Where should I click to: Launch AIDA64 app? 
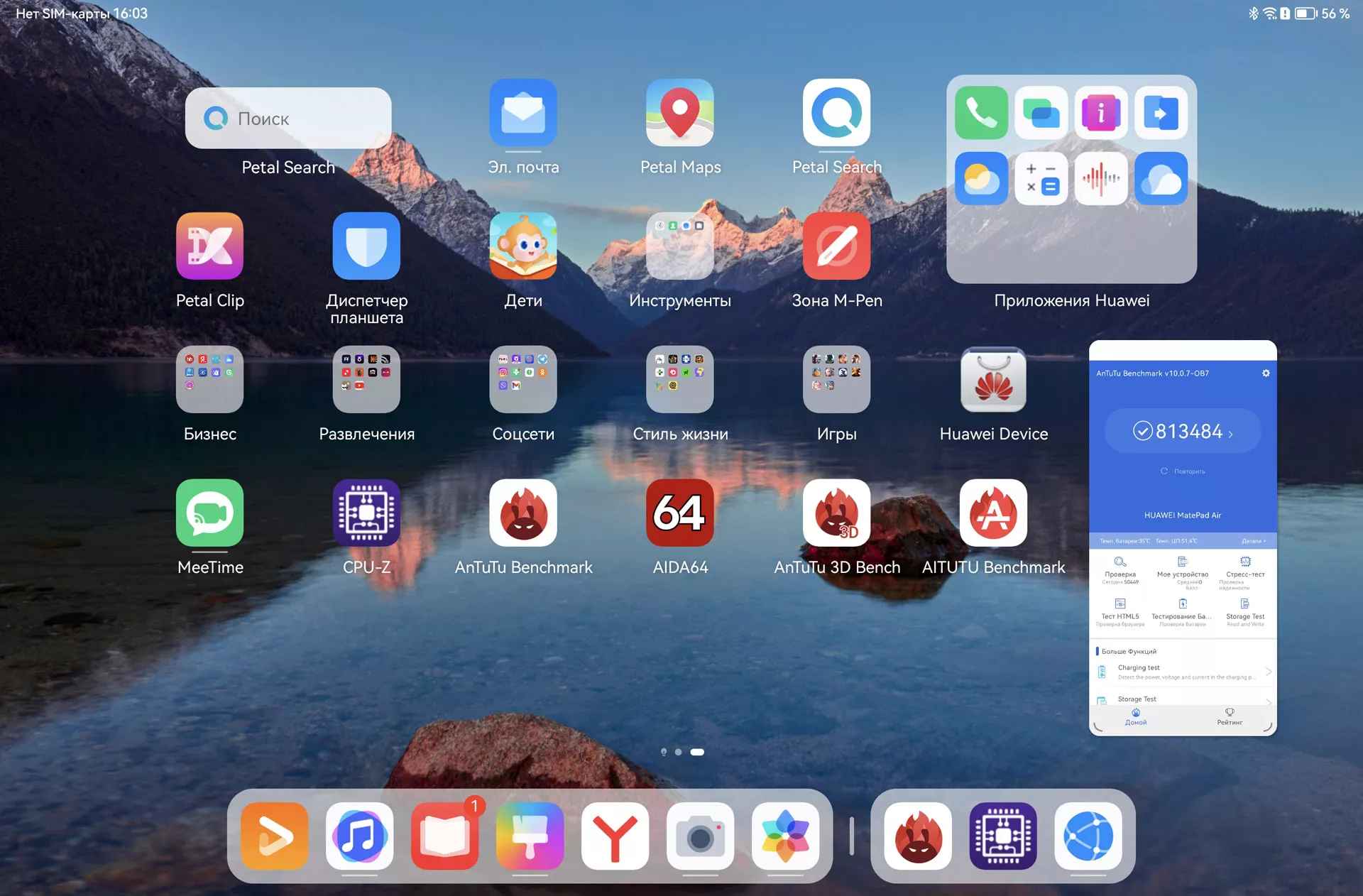click(680, 513)
